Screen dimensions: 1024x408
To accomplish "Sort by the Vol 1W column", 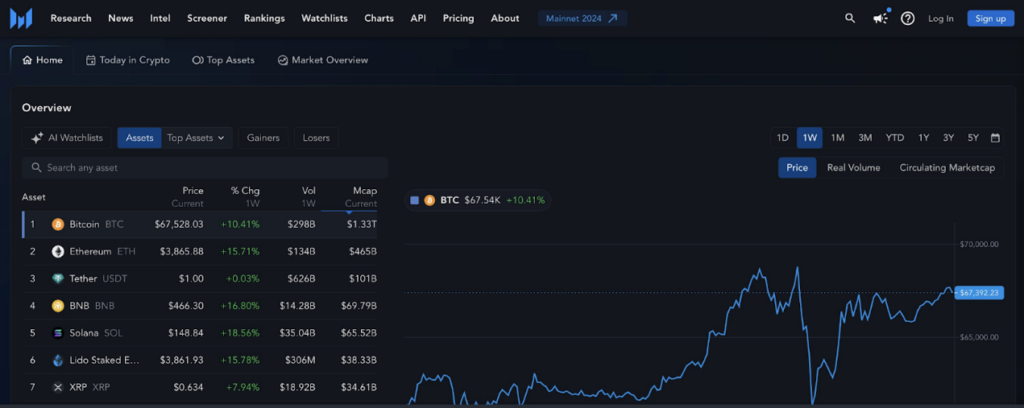I will click(308, 197).
